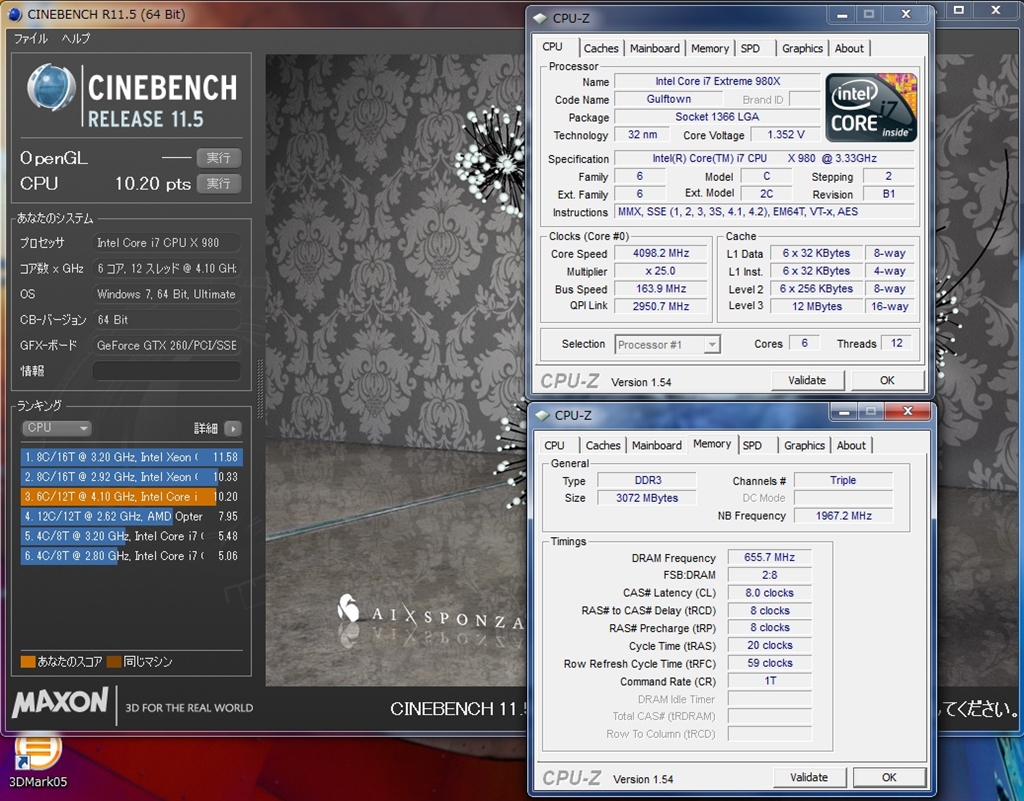1024x801 pixels.
Task: Click the MAXON logo at bottom left
Action: [60, 702]
